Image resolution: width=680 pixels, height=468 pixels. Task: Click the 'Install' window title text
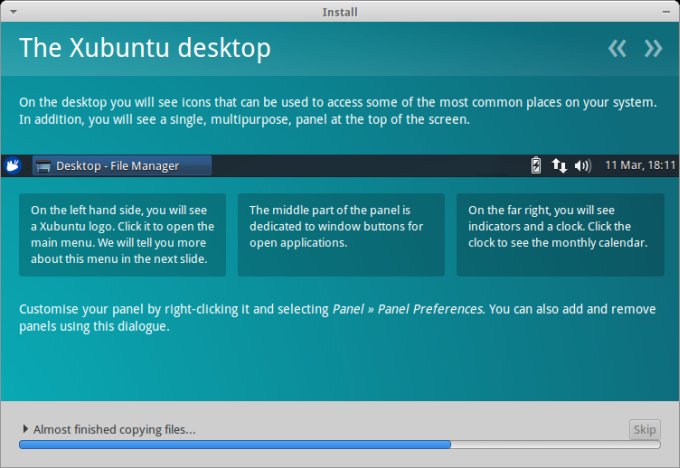tap(340, 12)
